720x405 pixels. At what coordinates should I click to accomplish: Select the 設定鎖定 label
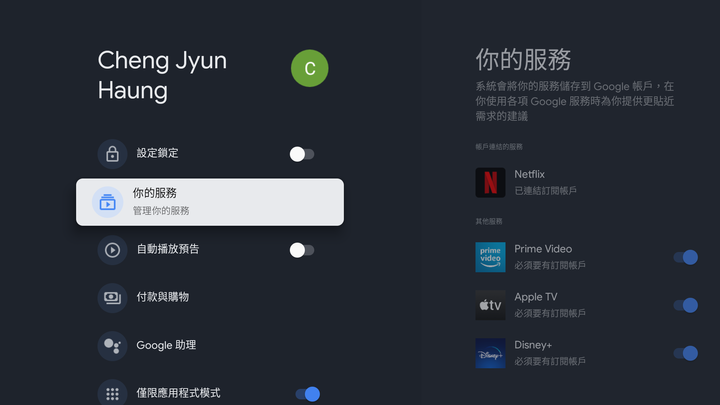point(158,153)
